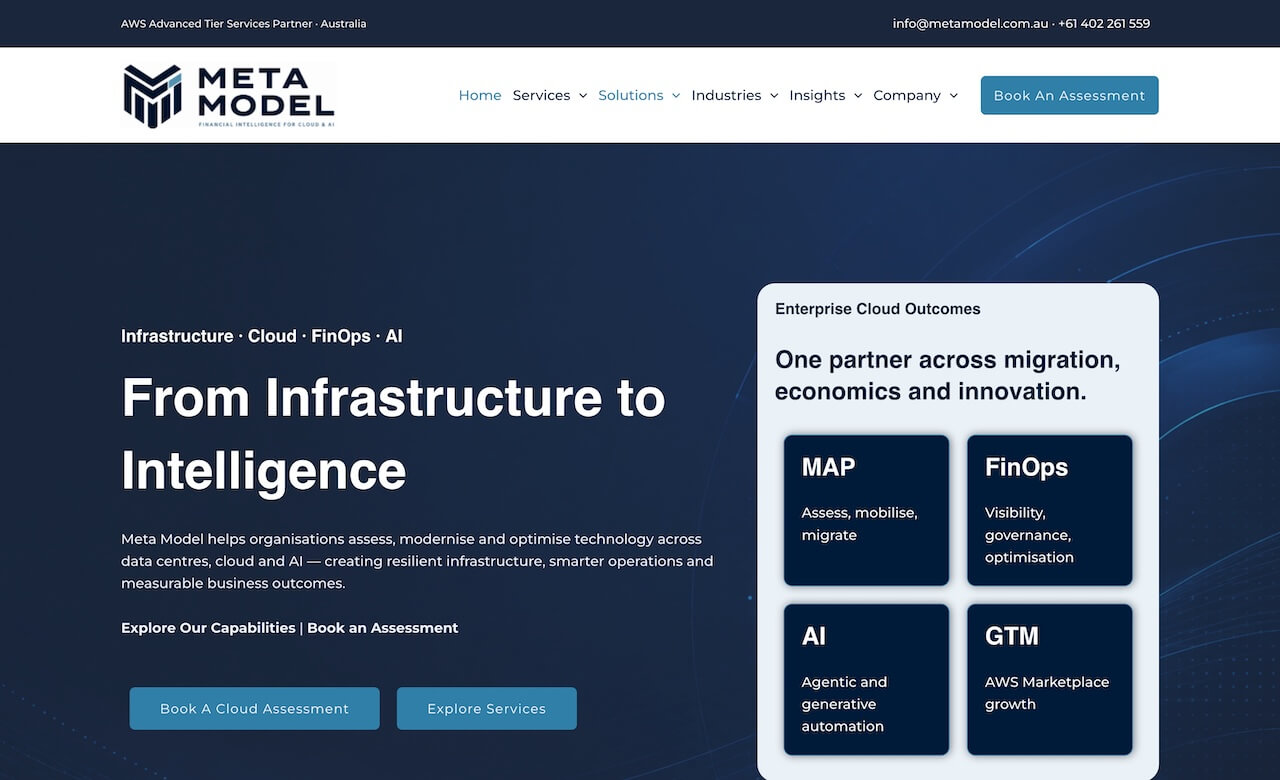Expand the Industries dropdown chevron

pos(774,96)
